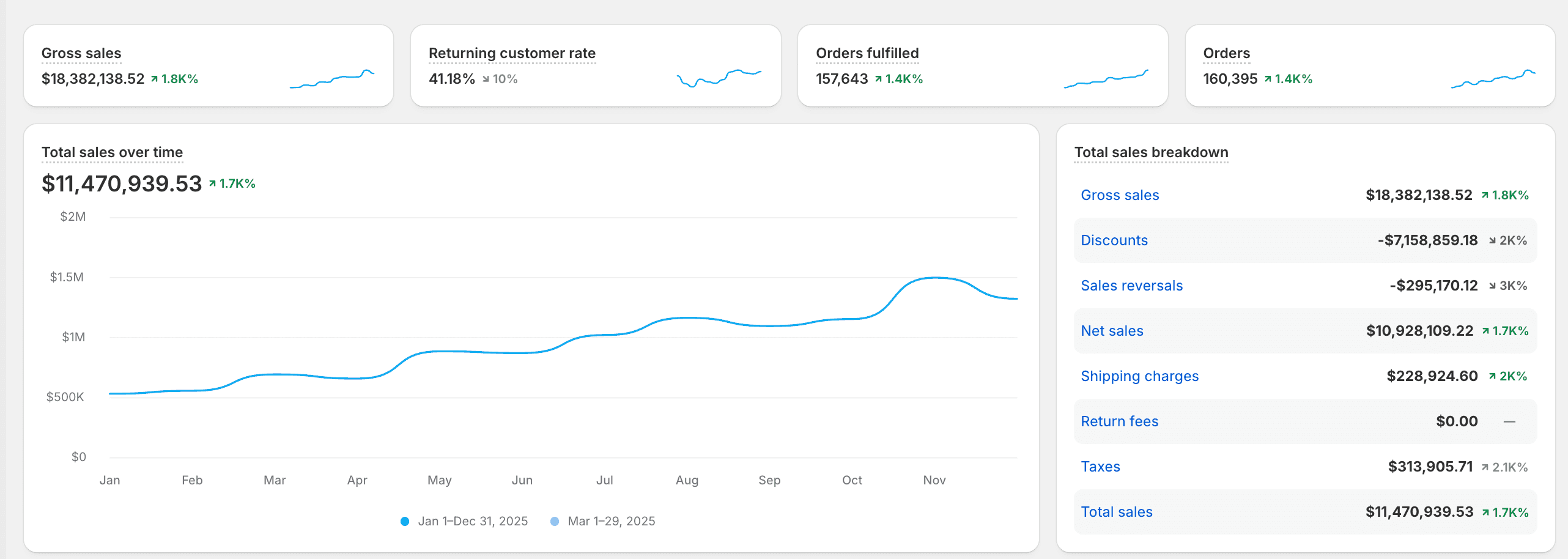Open the Orders fulfilled card title
Viewport: 1568px width, 559px height.
(867, 53)
